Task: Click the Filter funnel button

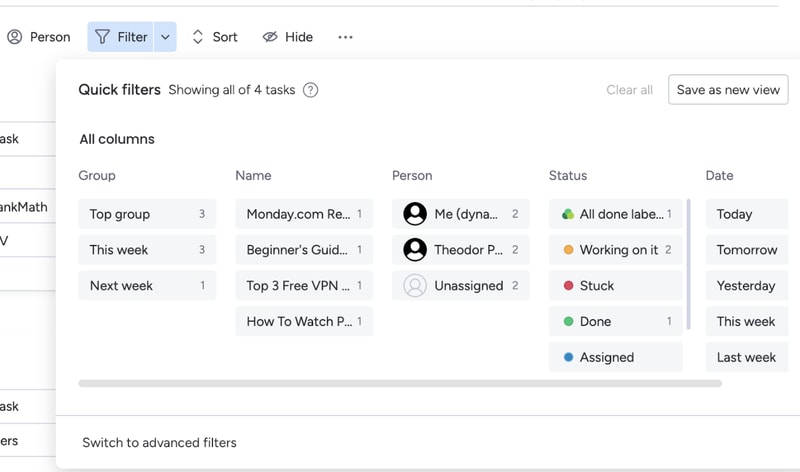Action: [x=120, y=37]
